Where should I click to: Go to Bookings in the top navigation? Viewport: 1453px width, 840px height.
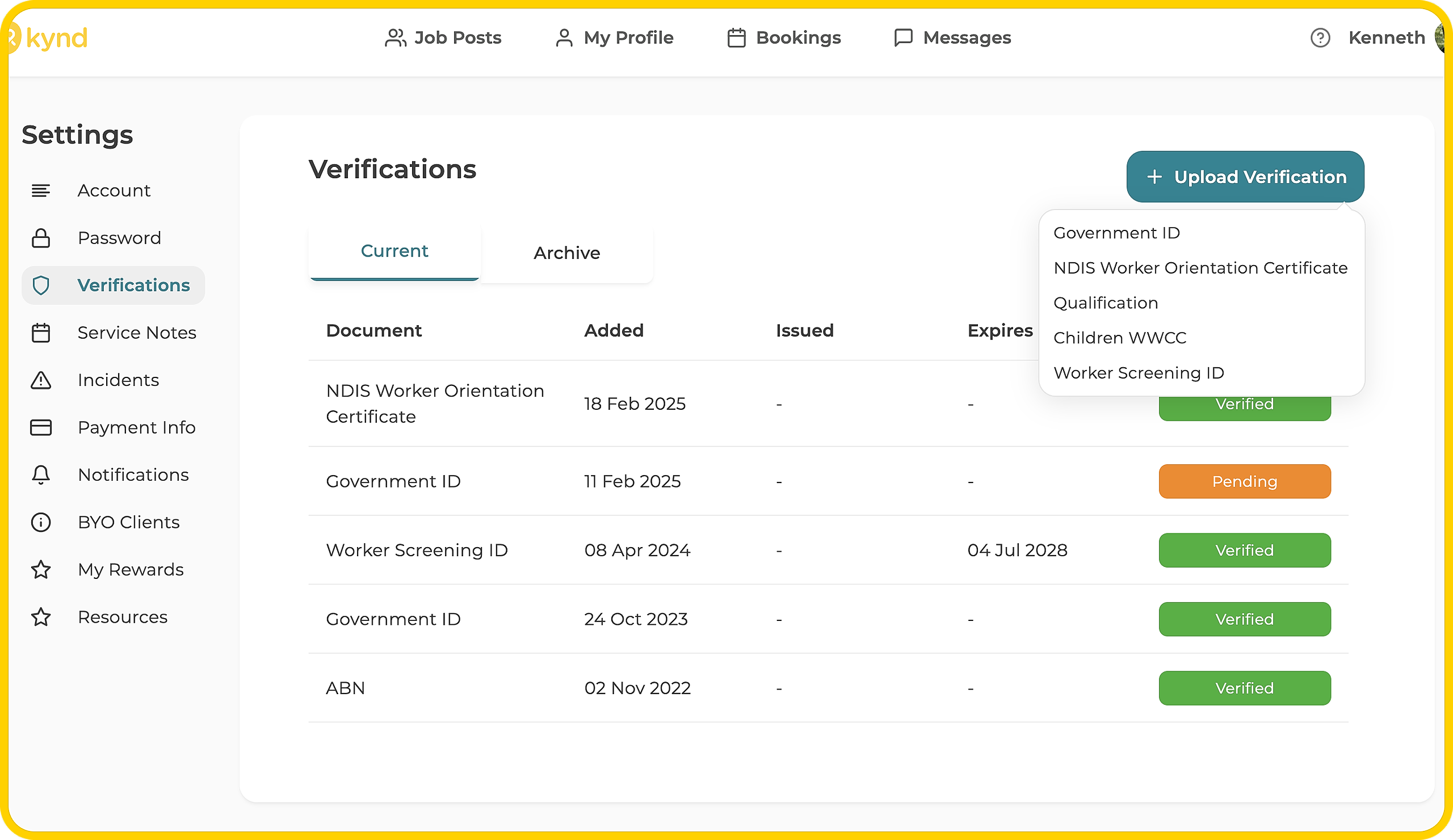coord(784,38)
